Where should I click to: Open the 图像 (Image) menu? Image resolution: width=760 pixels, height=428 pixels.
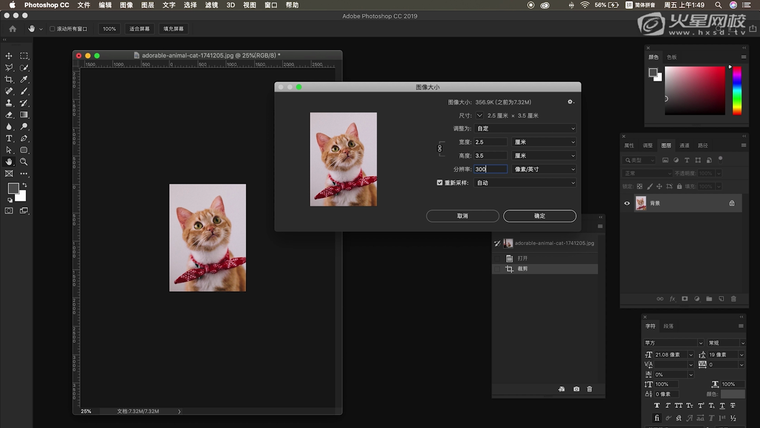tap(126, 5)
